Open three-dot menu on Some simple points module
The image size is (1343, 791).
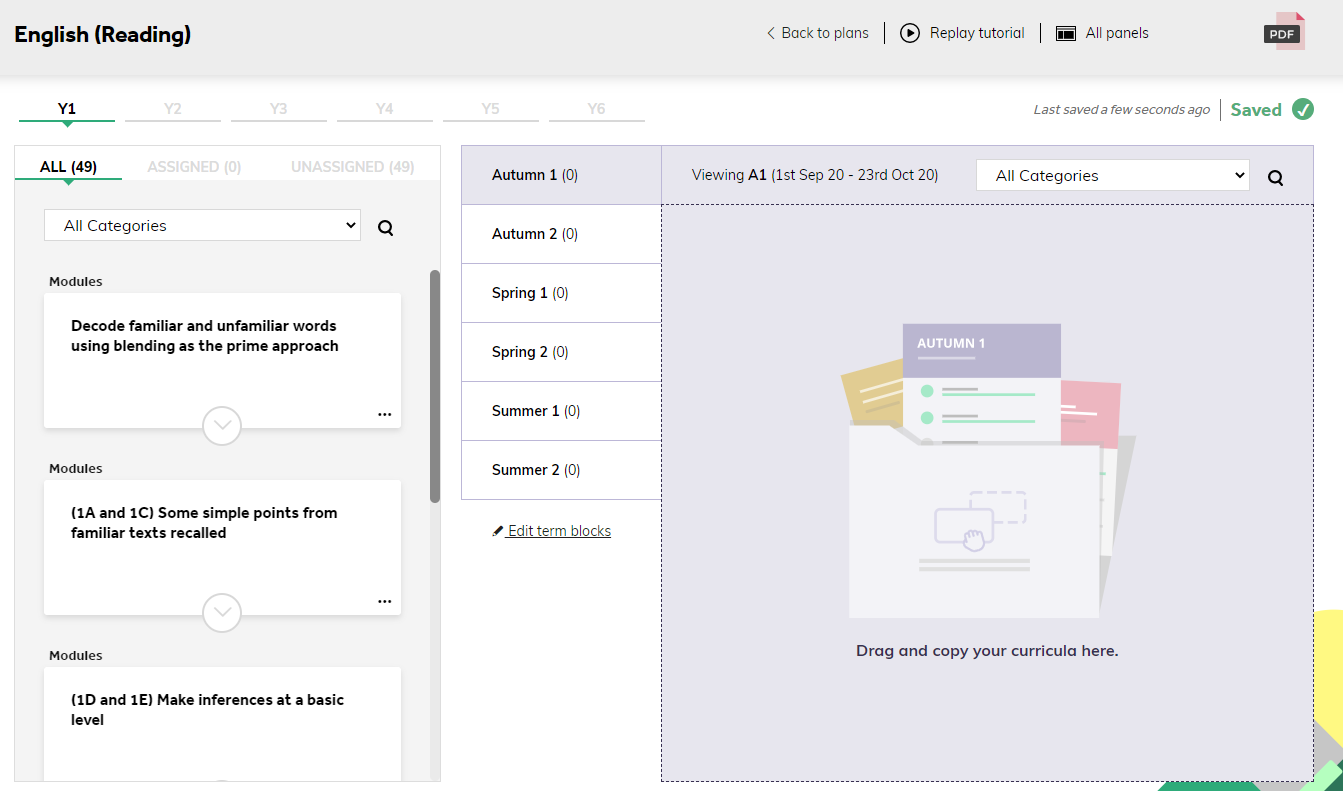pyautogui.click(x=385, y=601)
